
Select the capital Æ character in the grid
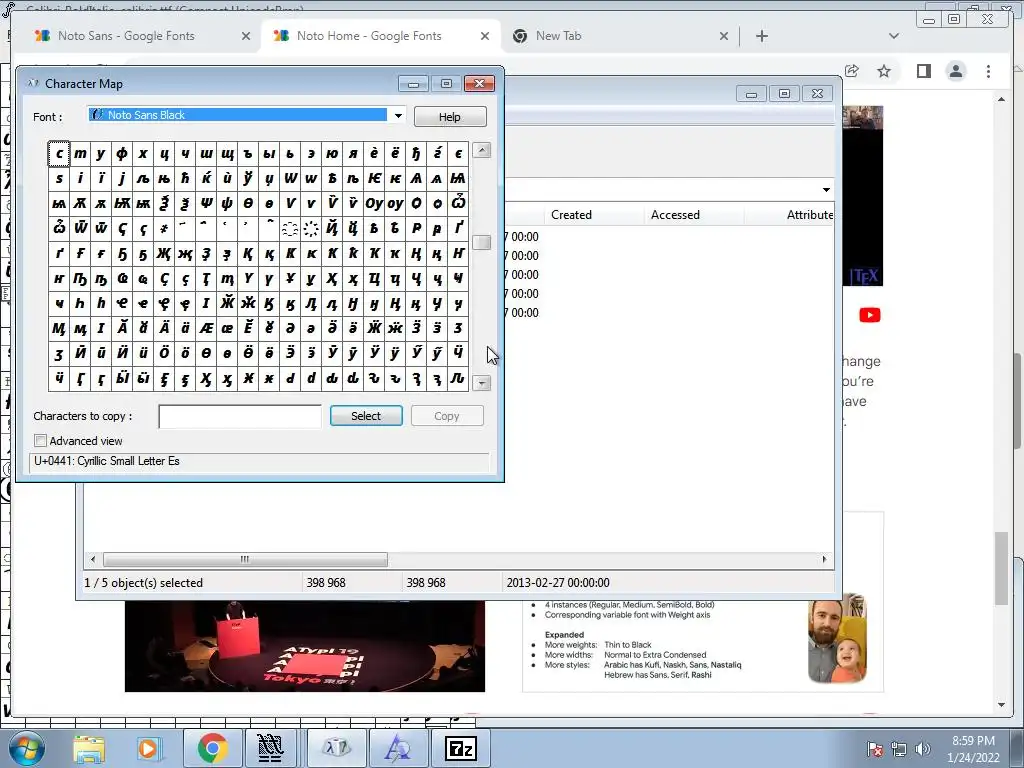206,328
